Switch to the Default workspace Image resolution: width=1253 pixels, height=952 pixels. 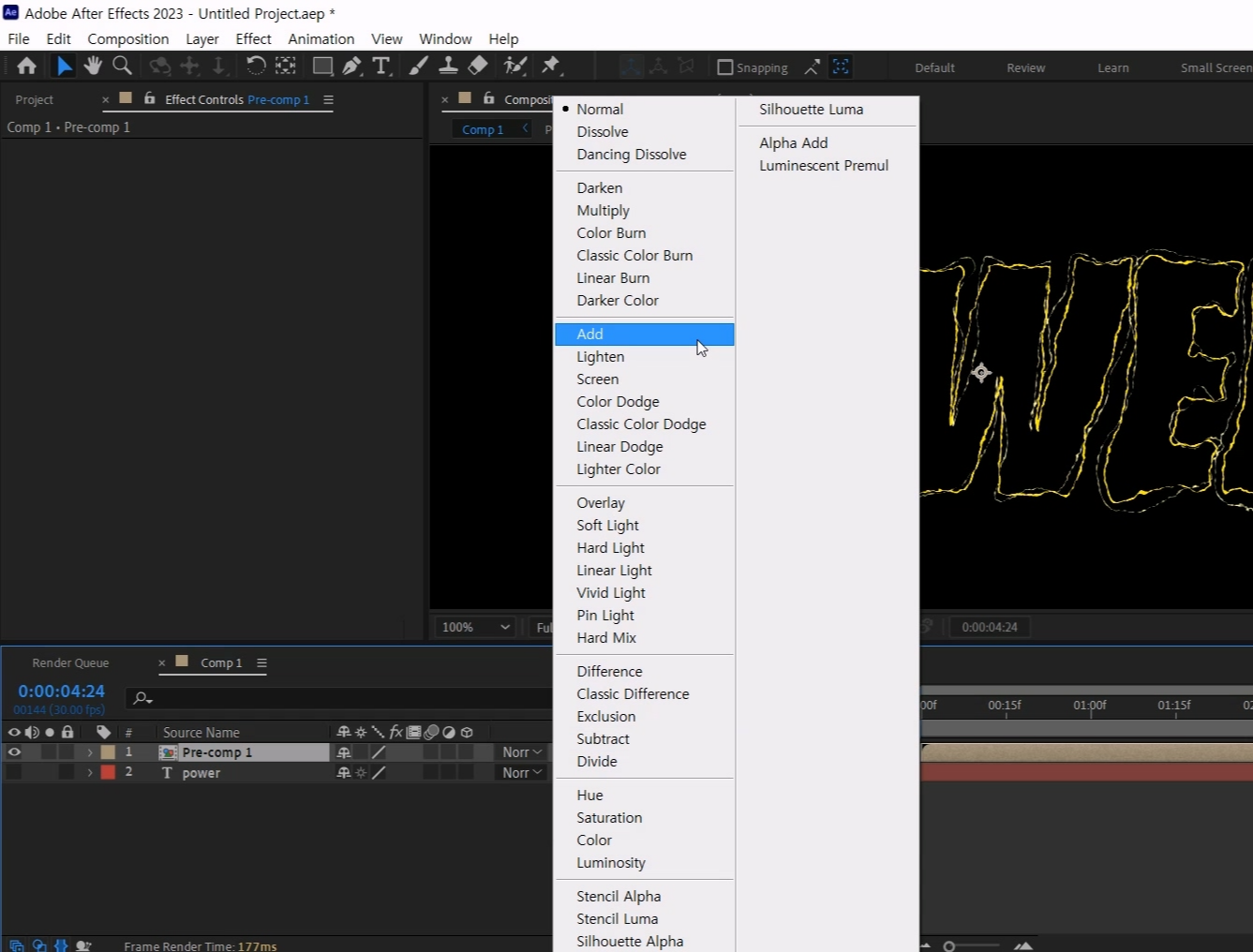pos(934,67)
